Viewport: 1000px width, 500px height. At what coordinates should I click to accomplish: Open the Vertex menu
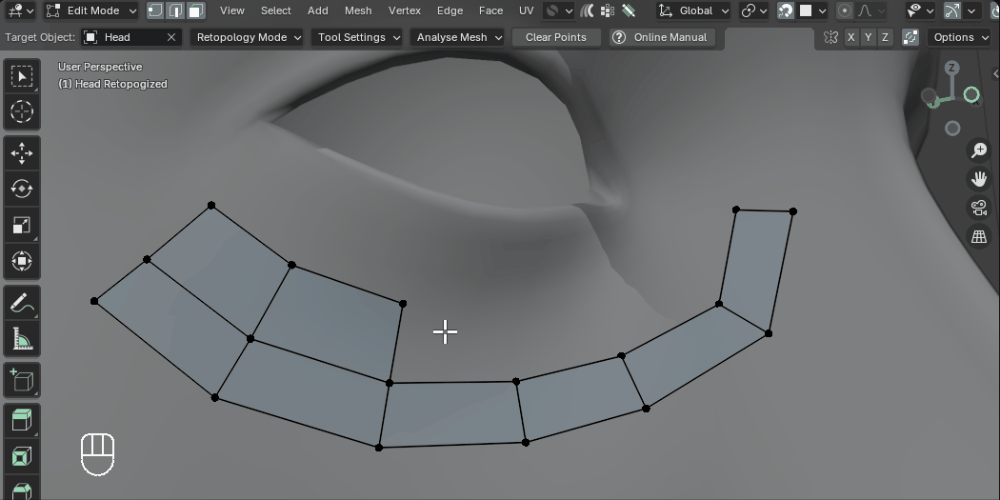pyautogui.click(x=404, y=11)
